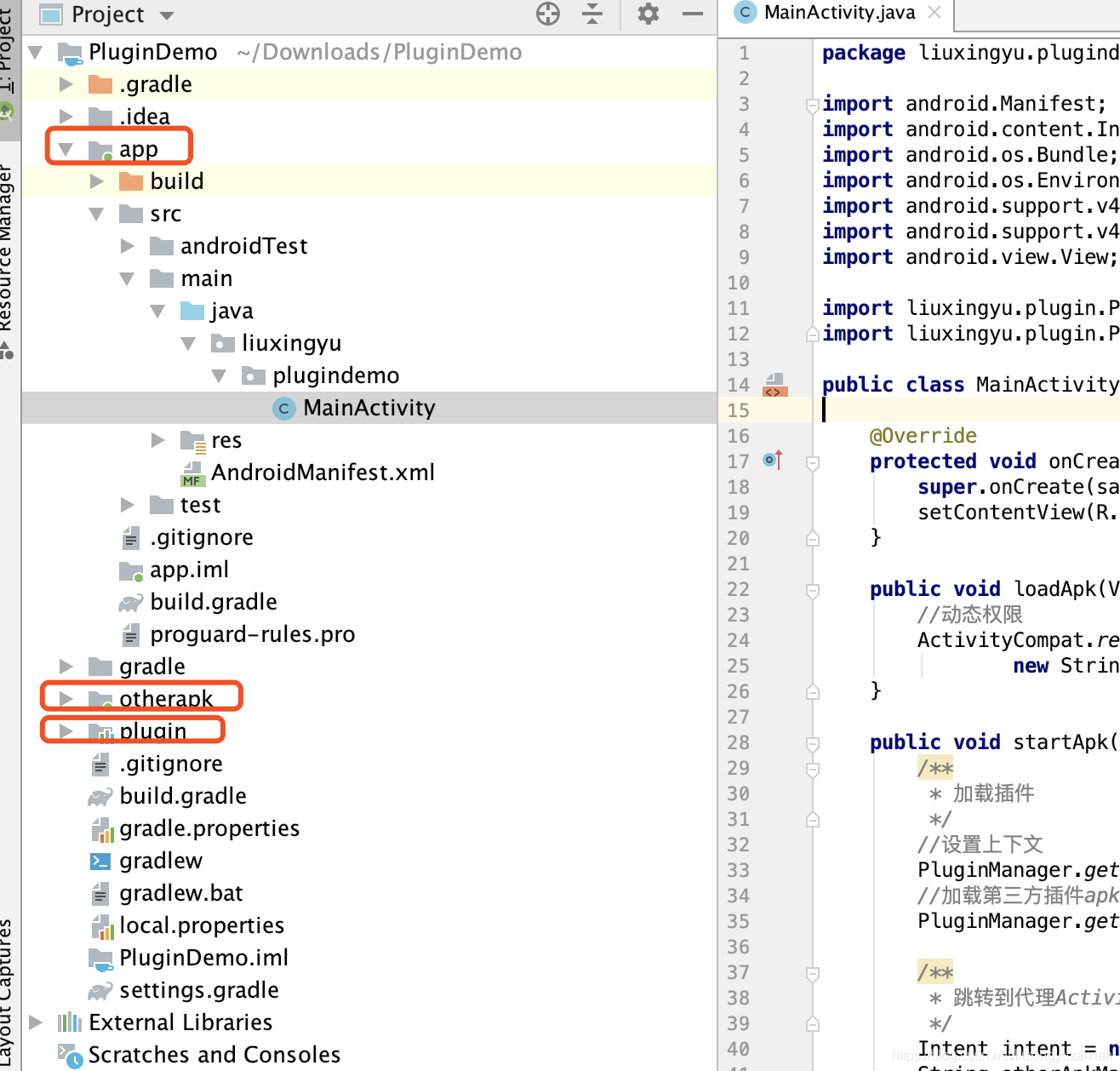The height and width of the screenshot is (1071, 1120).
Task: Select the app build.gradle file
Action: [214, 602]
